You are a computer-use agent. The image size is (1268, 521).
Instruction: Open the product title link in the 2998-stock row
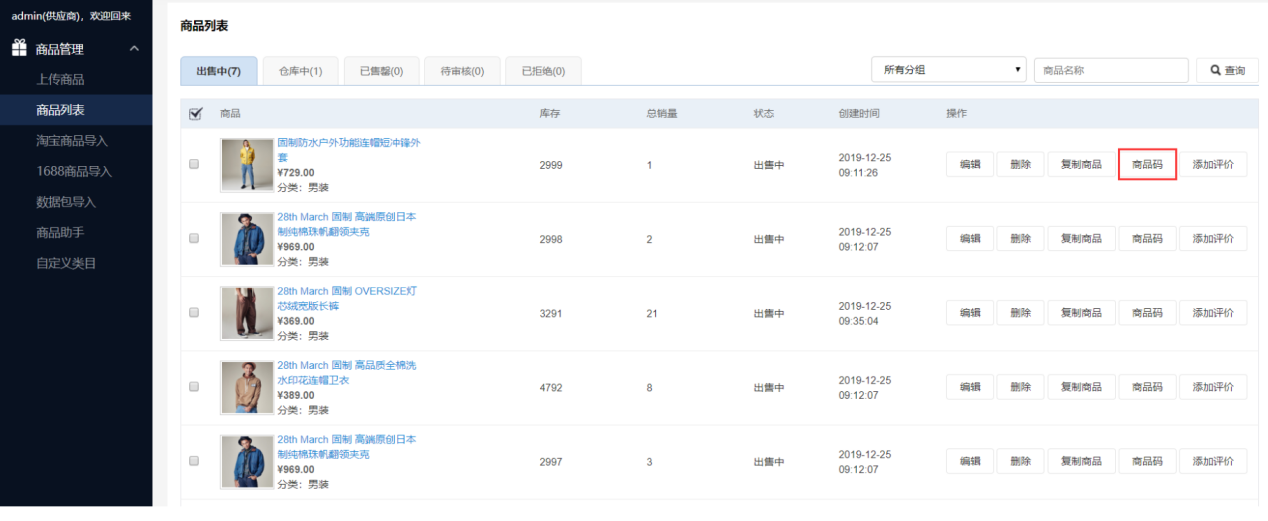point(346,224)
